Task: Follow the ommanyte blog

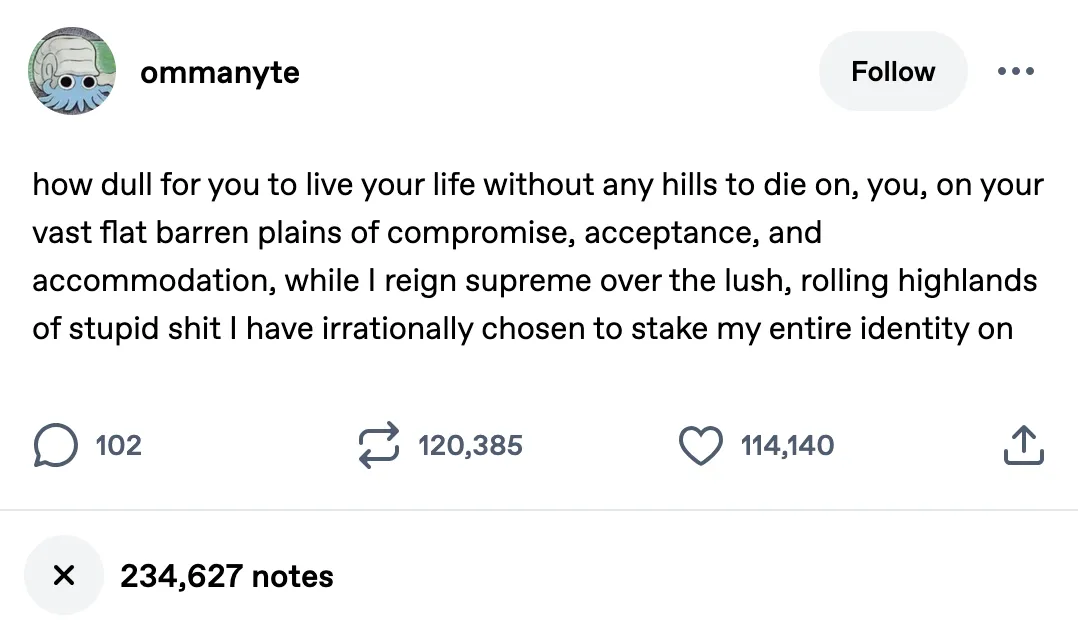Action: click(x=892, y=72)
